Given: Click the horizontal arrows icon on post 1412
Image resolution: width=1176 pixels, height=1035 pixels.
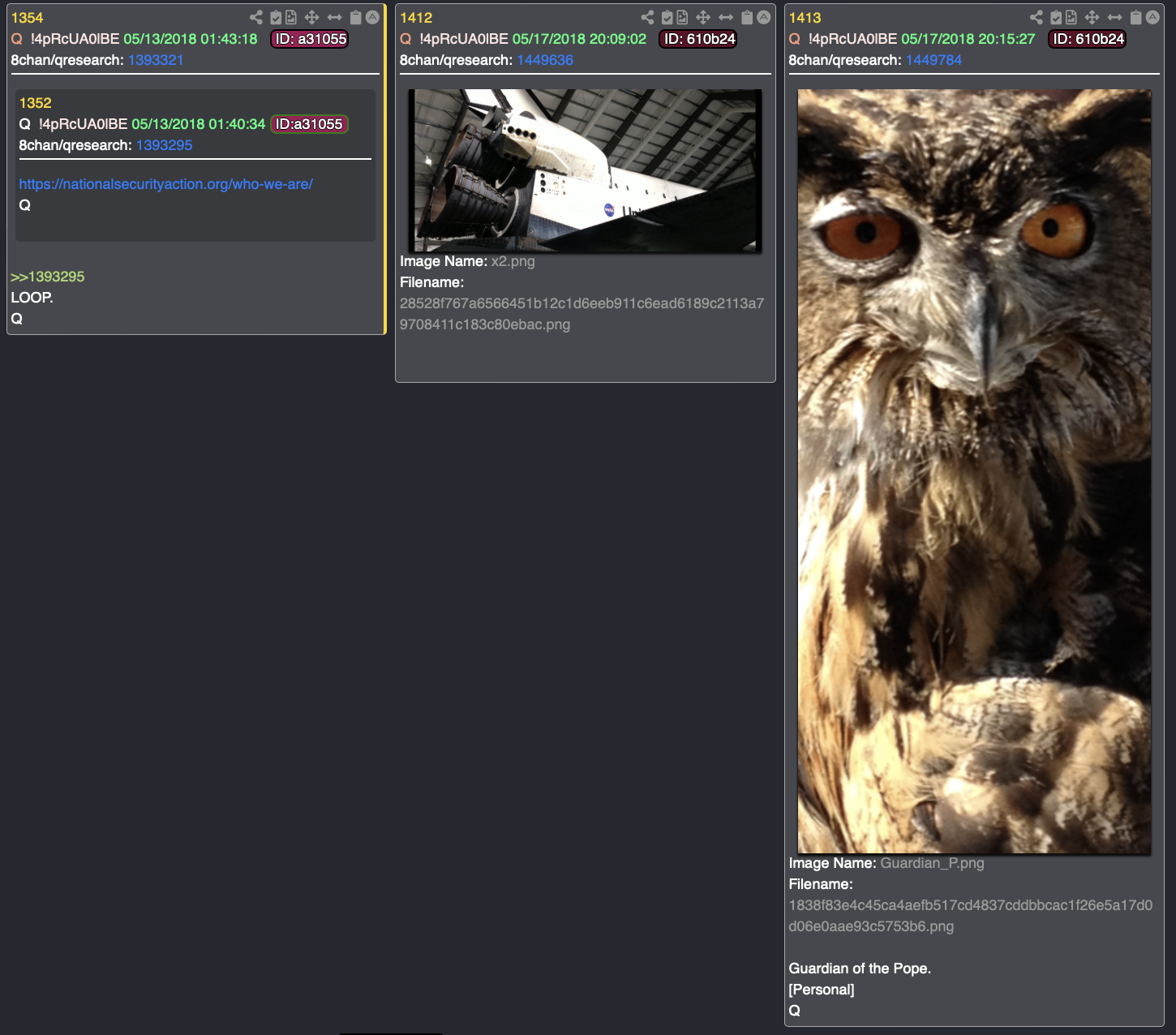Looking at the screenshot, I should [726, 17].
